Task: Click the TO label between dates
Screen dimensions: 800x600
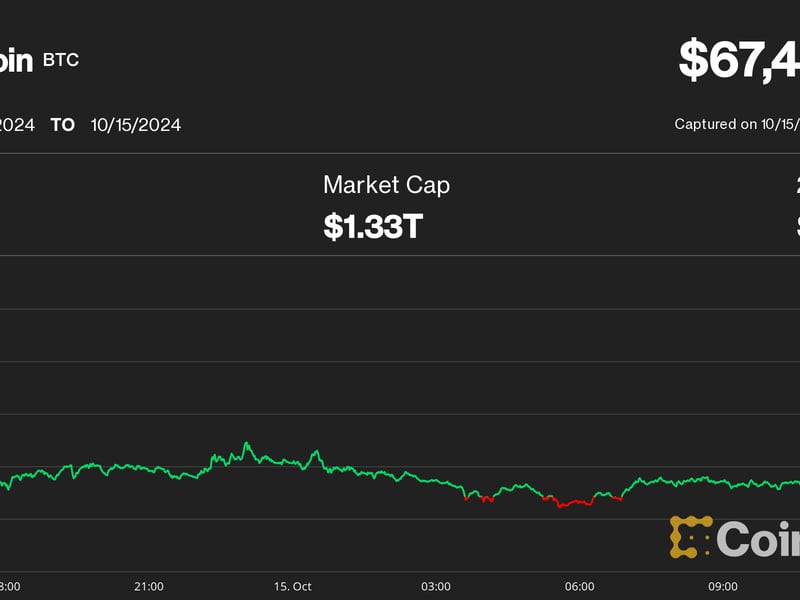Action: 63,125
